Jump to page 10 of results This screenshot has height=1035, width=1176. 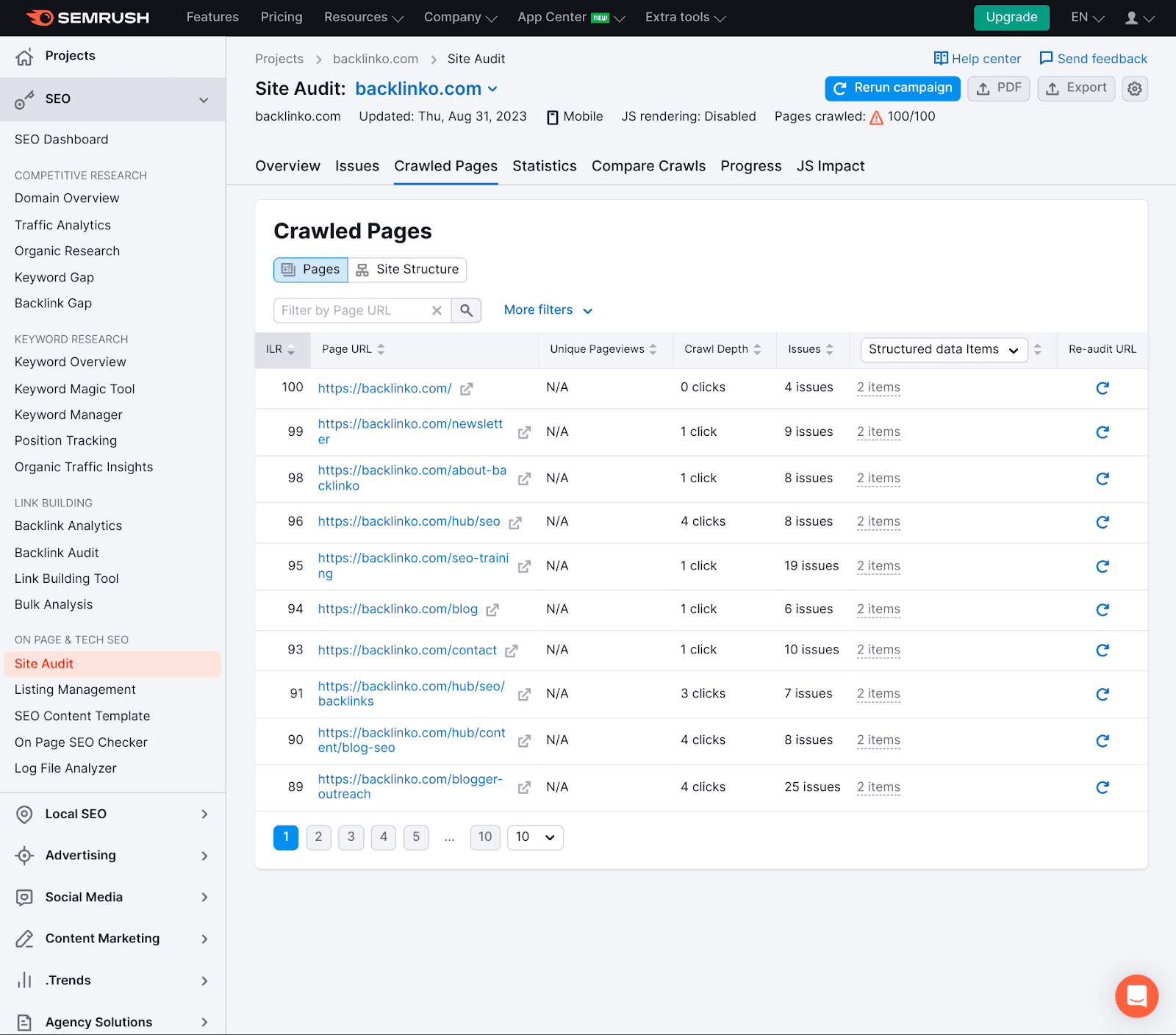485,837
